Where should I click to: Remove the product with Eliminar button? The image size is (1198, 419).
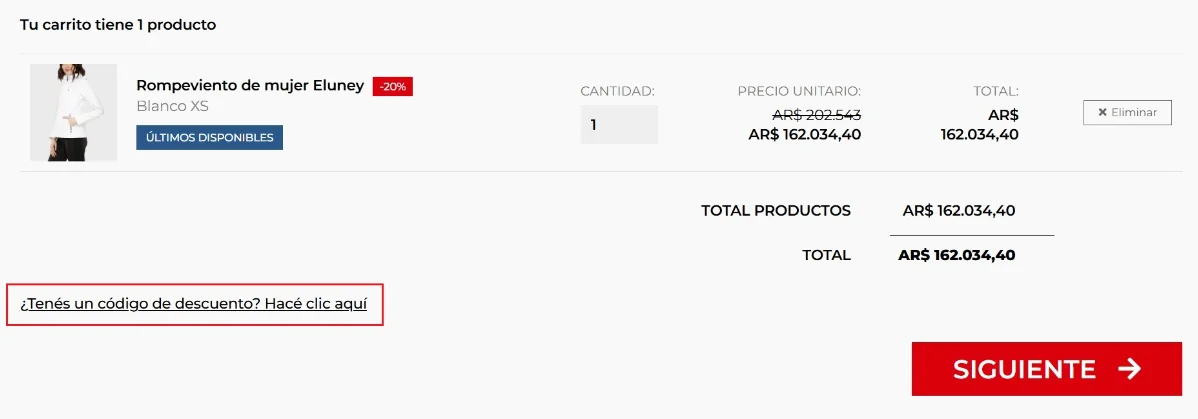(1127, 113)
